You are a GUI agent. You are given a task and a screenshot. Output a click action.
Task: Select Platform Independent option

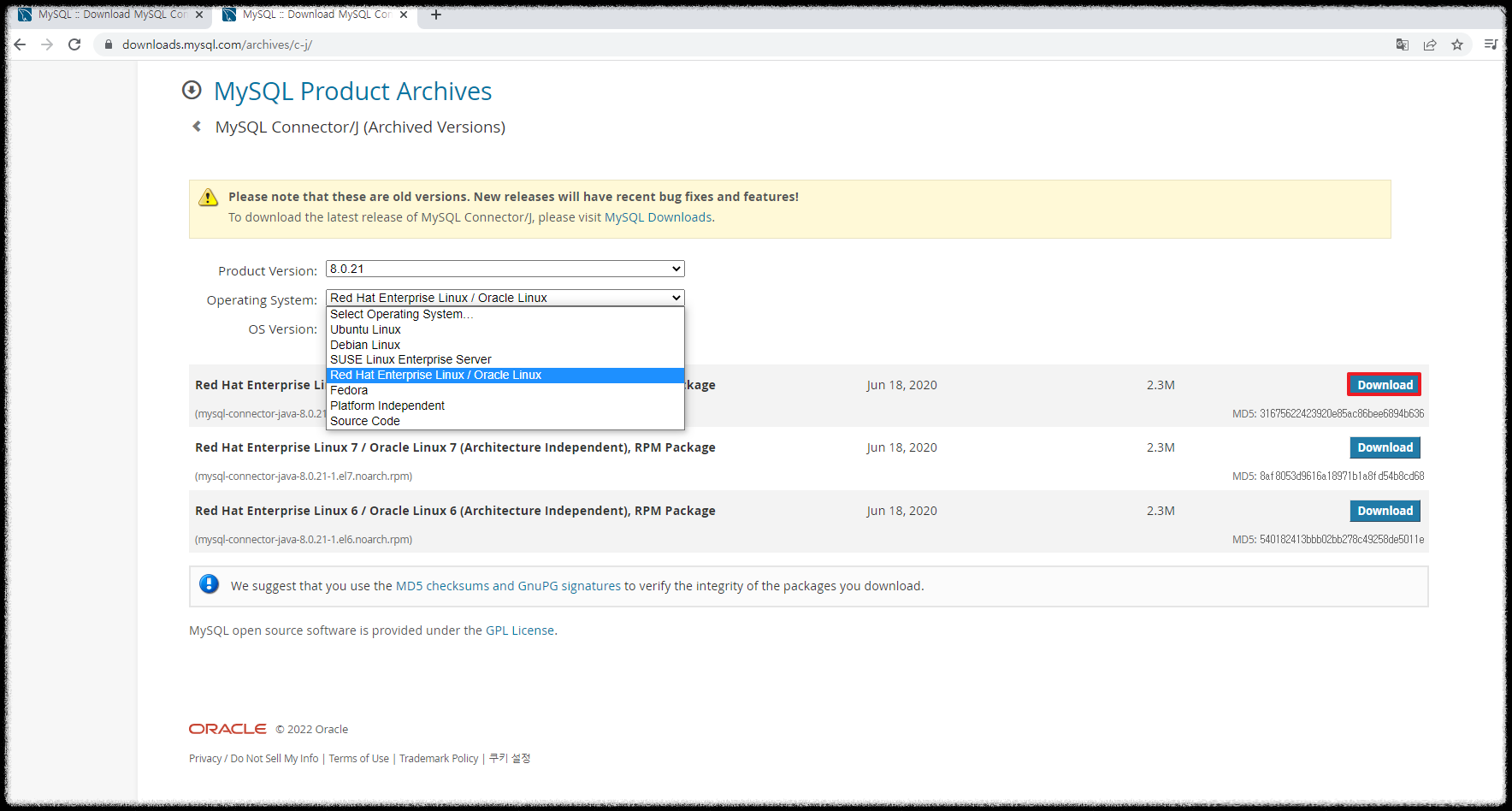[x=505, y=405]
